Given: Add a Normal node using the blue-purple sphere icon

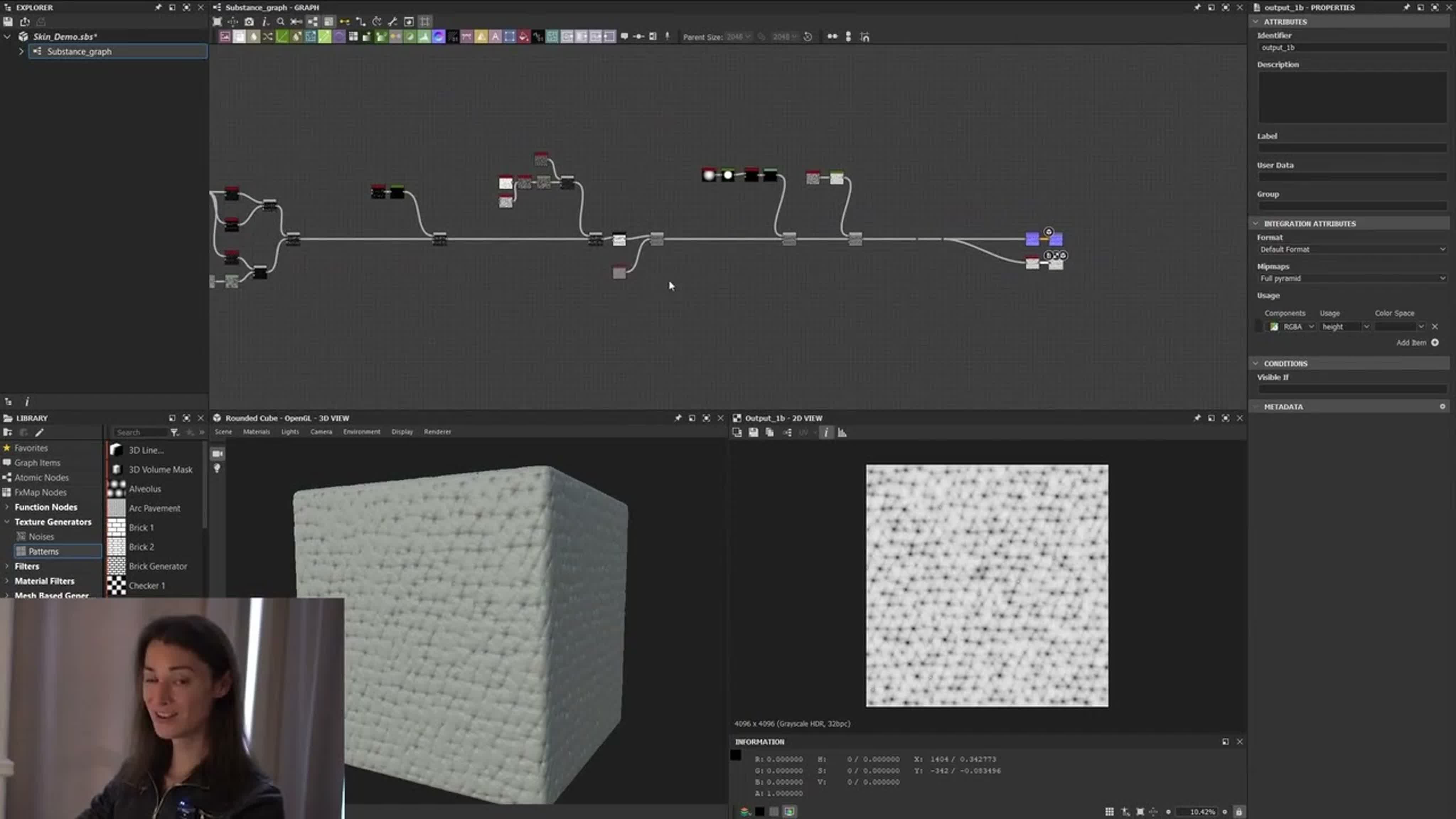Looking at the screenshot, I should click(438, 37).
